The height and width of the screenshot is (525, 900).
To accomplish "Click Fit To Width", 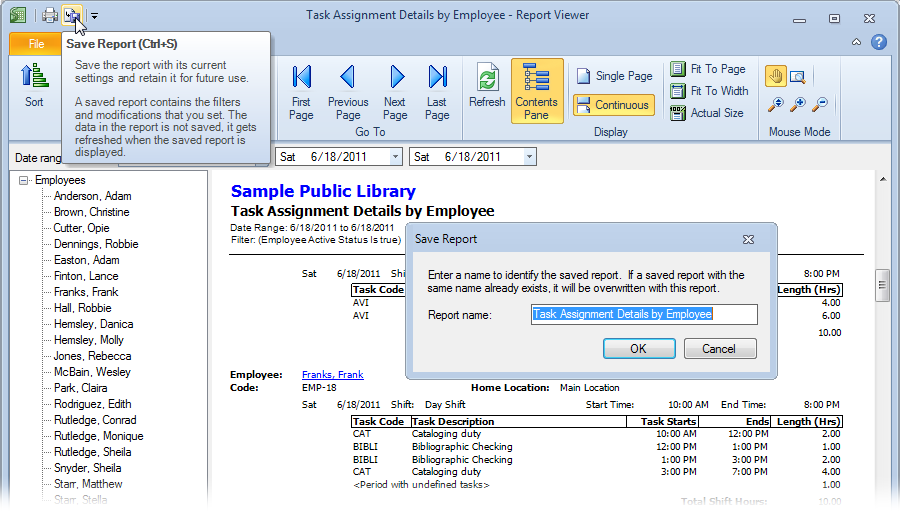I will (709, 91).
